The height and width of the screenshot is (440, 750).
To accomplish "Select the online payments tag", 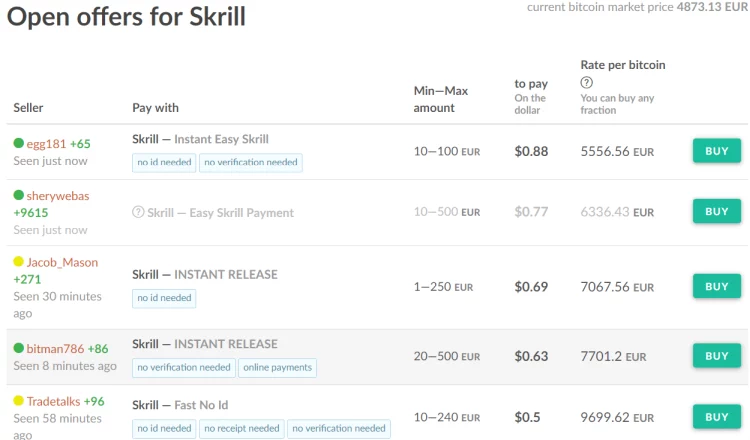I will click(277, 367).
